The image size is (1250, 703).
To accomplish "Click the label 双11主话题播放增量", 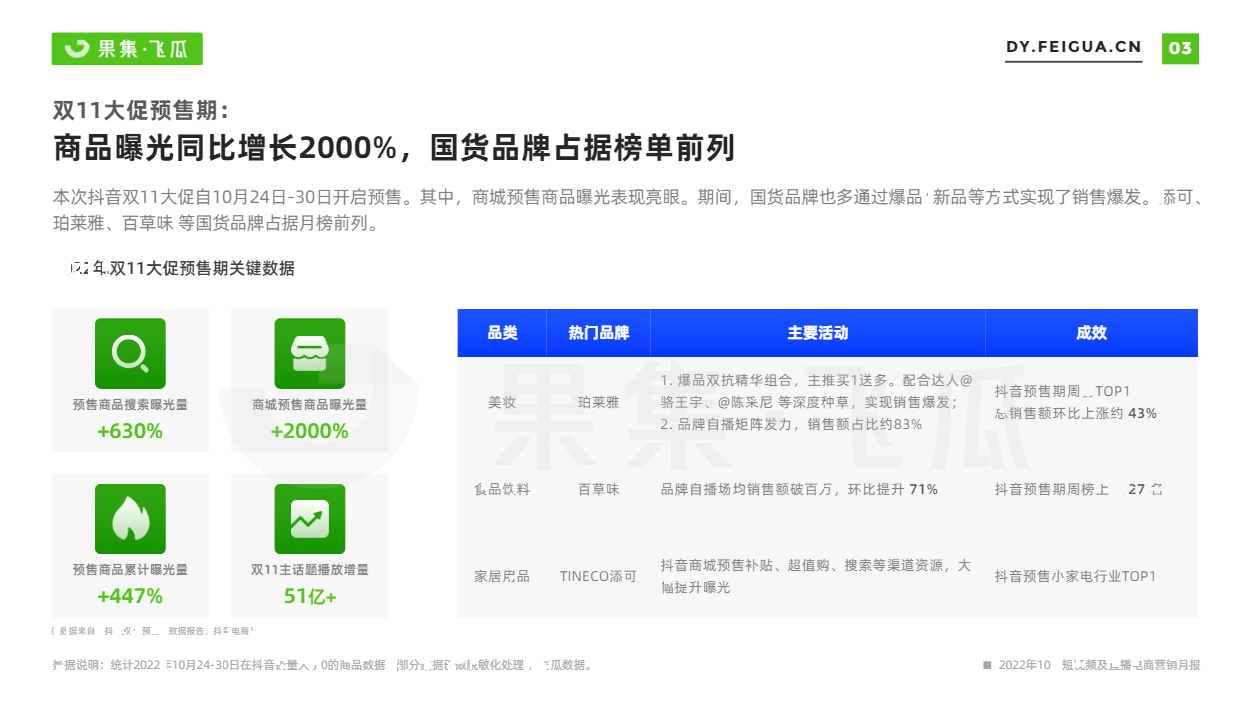I will point(310,569).
